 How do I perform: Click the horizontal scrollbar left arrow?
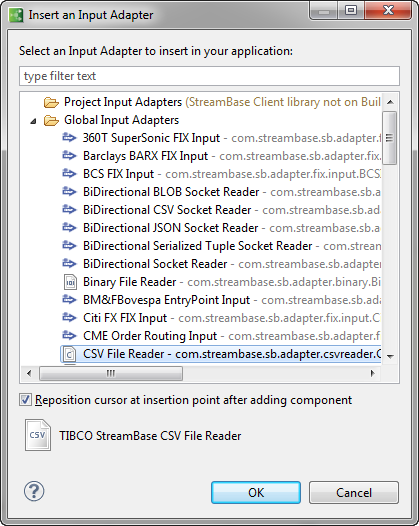point(29,373)
